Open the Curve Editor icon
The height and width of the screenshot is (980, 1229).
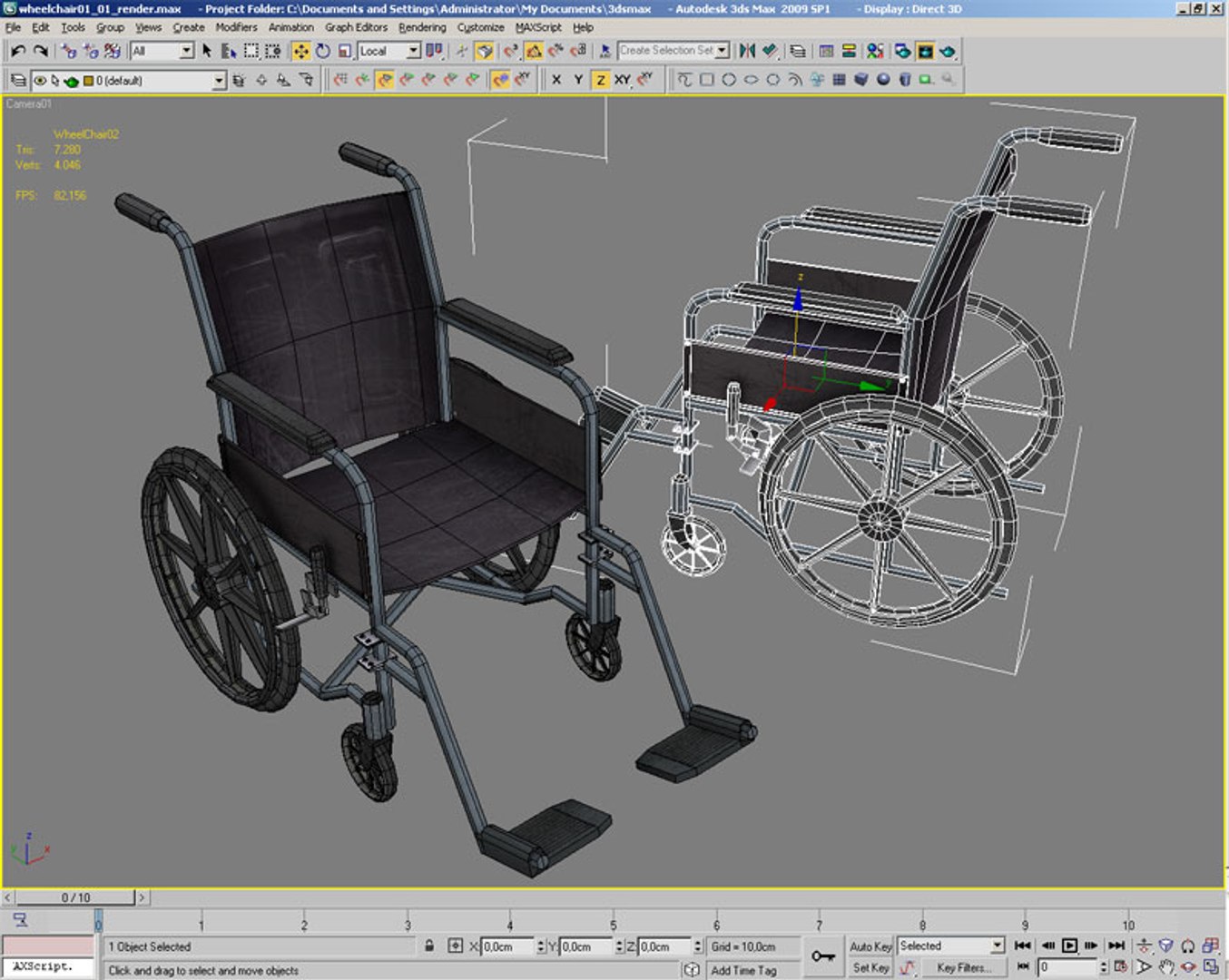826,52
